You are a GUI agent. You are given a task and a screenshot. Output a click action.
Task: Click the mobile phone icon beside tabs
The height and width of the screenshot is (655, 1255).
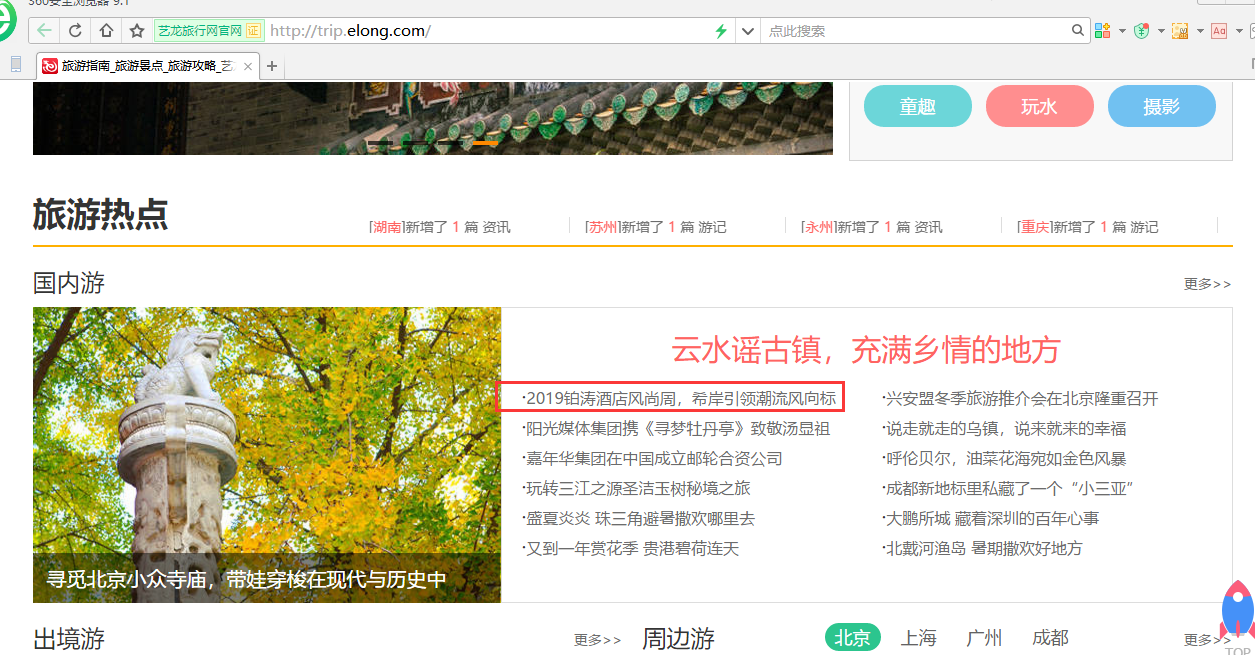15,65
